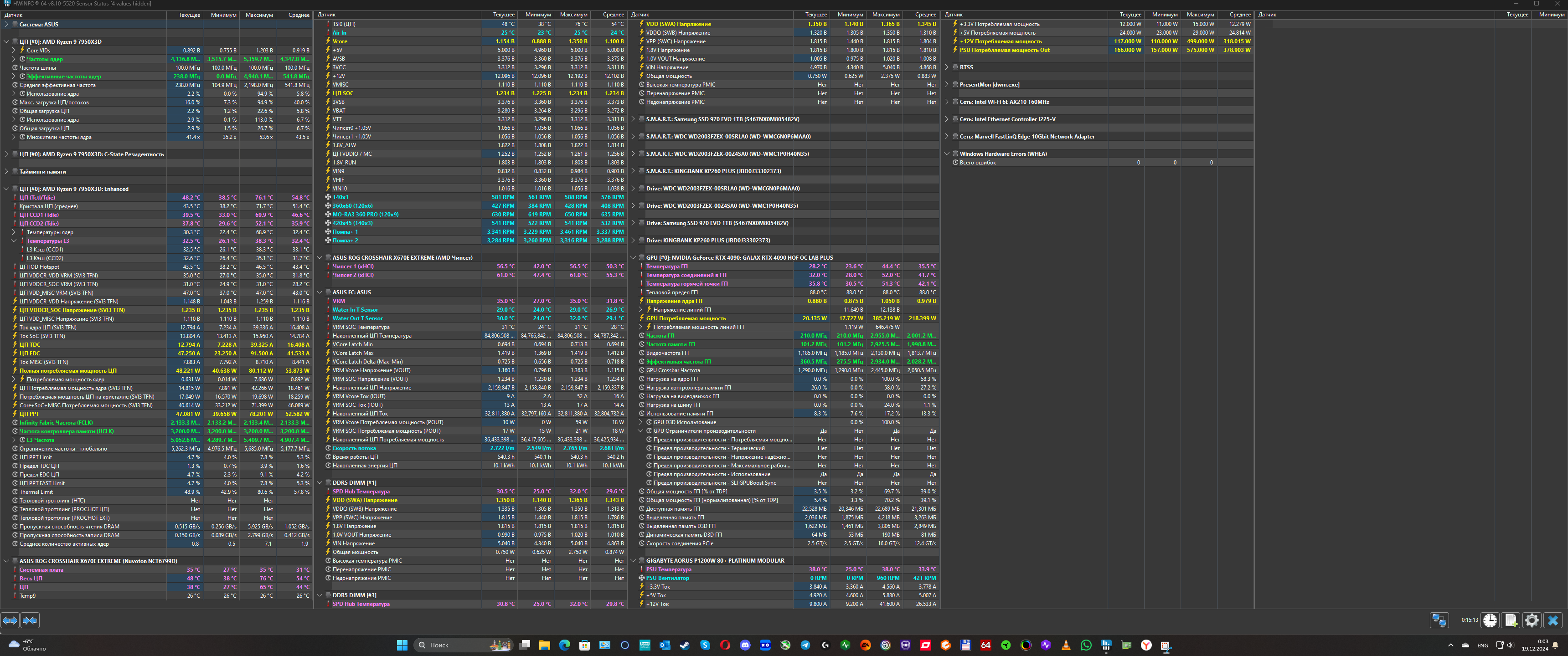Click the start logging sheet icon
The image size is (1568, 656).
[x=1511, y=620]
